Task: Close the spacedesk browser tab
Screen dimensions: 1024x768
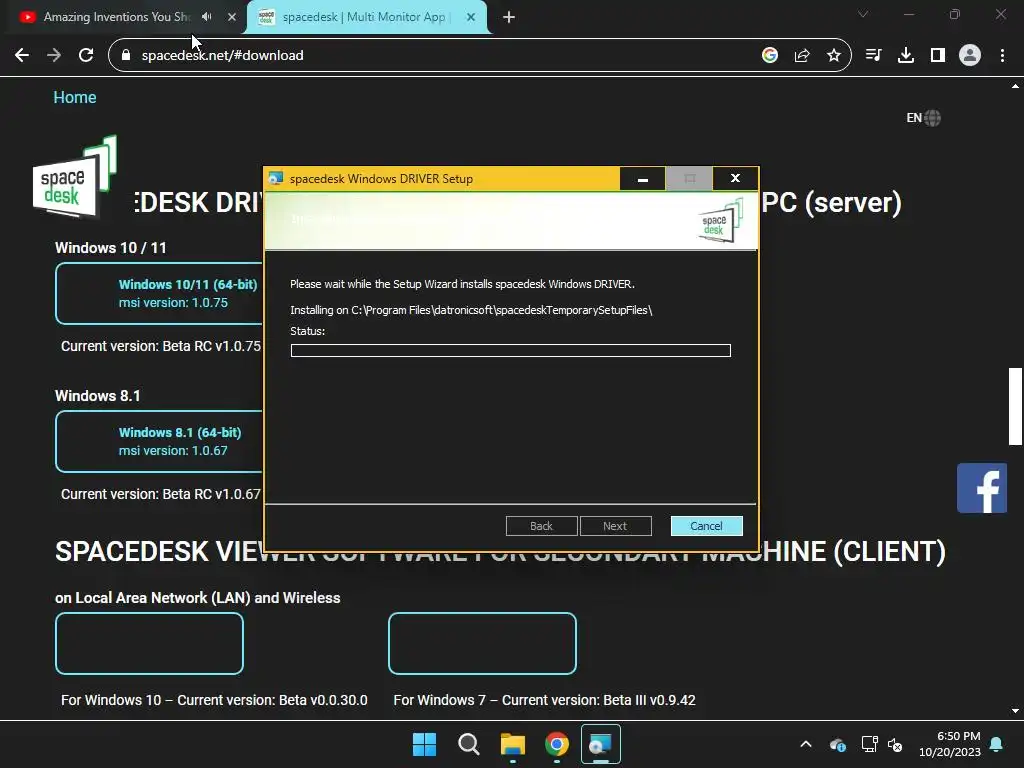Action: [x=471, y=17]
